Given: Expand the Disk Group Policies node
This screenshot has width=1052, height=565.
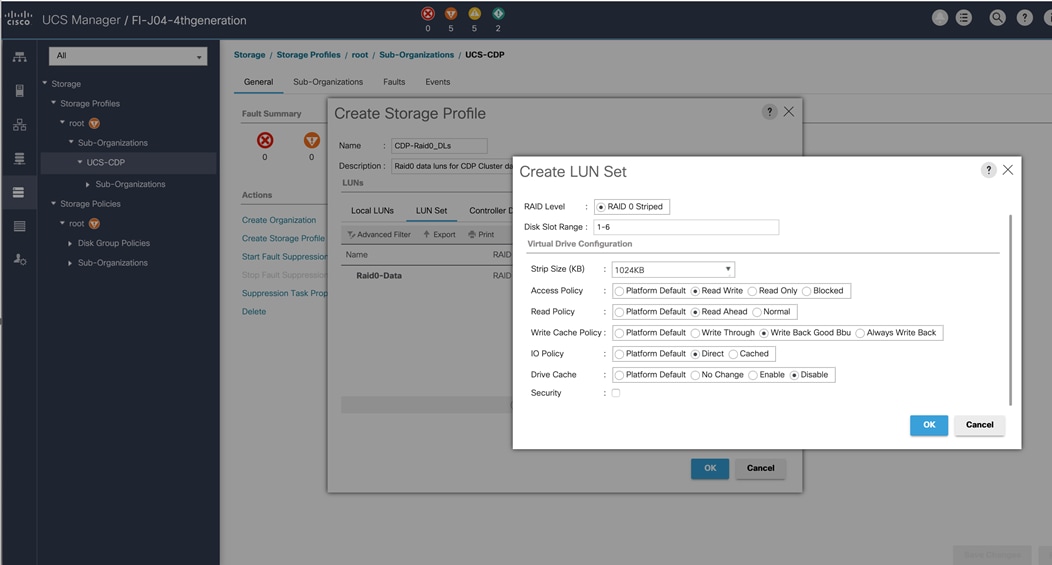Looking at the screenshot, I should click(70, 243).
